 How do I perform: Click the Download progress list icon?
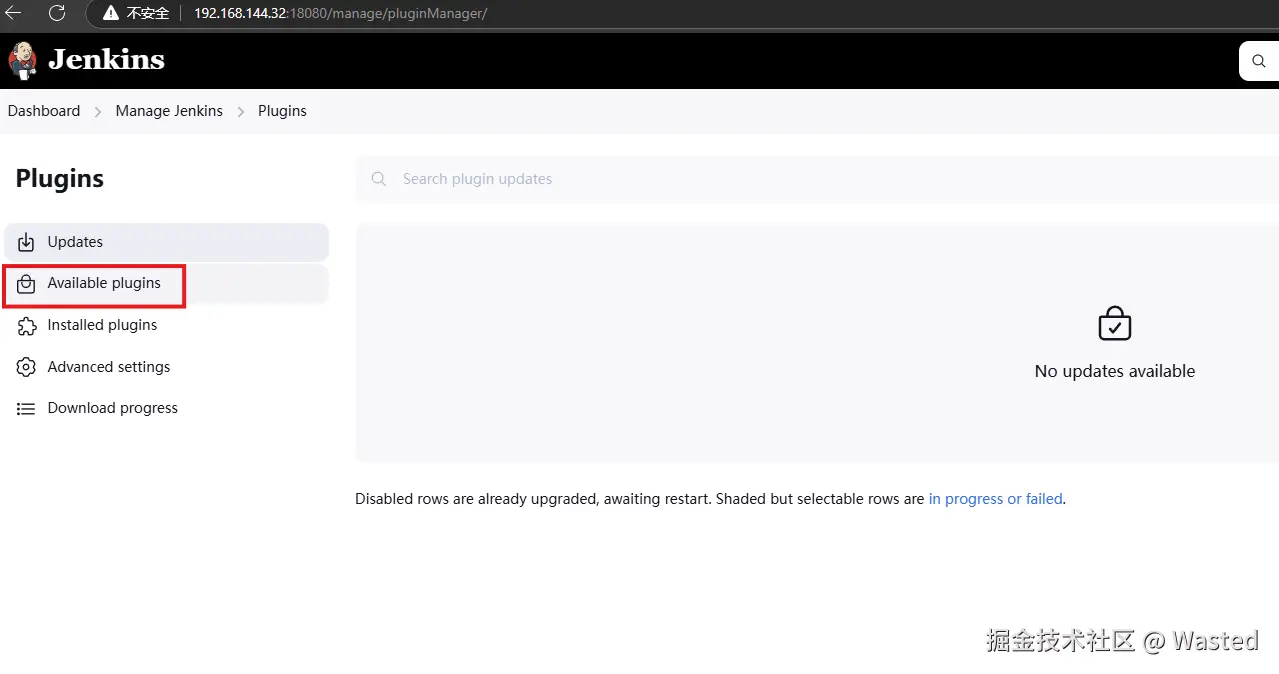point(26,408)
